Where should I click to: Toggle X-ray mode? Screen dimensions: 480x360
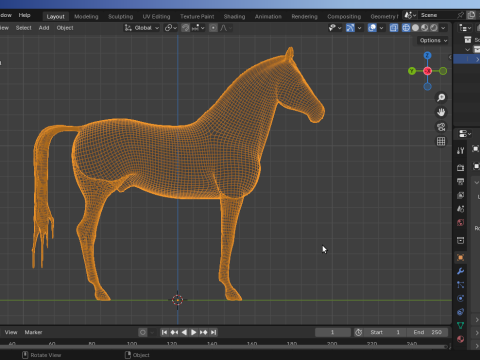pyautogui.click(x=394, y=28)
